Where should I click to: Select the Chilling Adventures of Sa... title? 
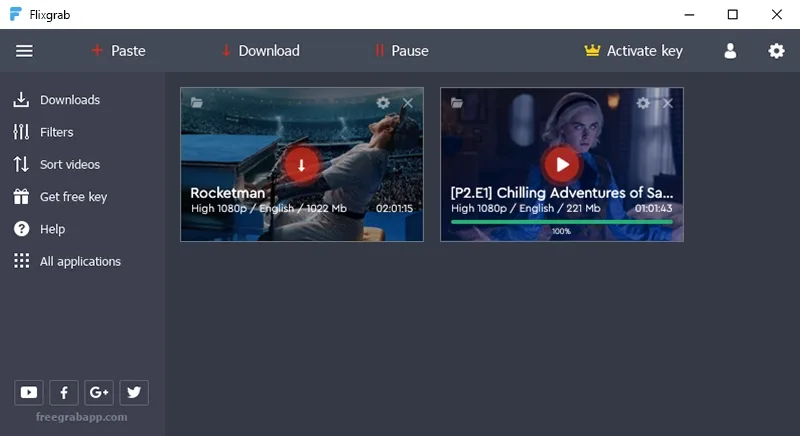(562, 193)
